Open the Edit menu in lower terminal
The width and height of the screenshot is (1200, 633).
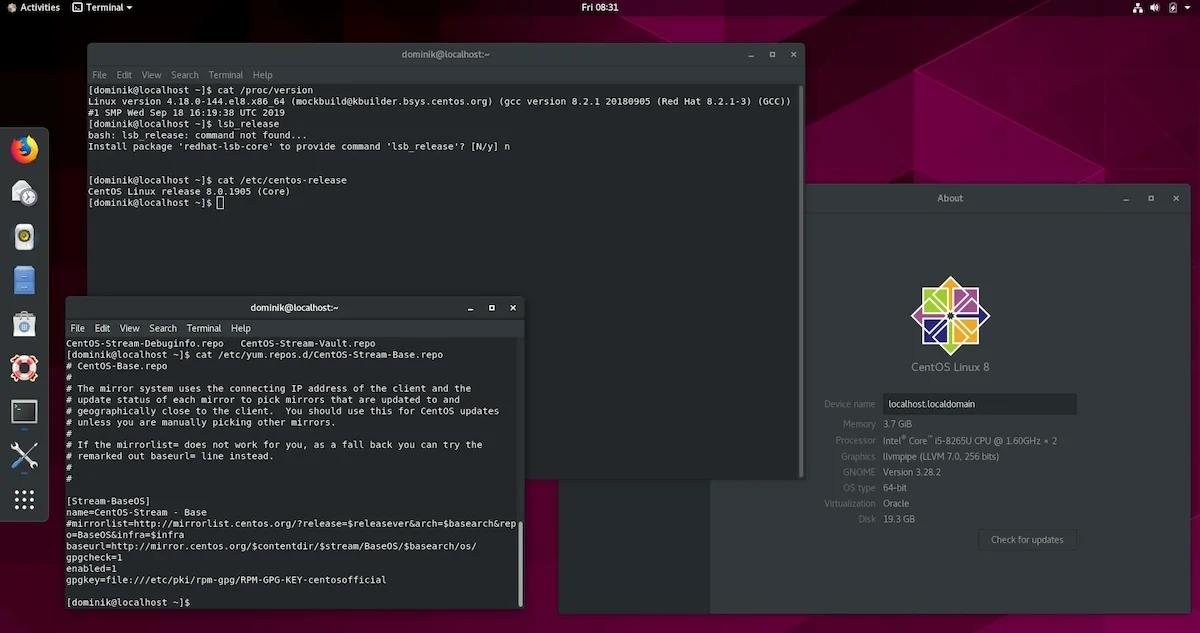pos(102,328)
